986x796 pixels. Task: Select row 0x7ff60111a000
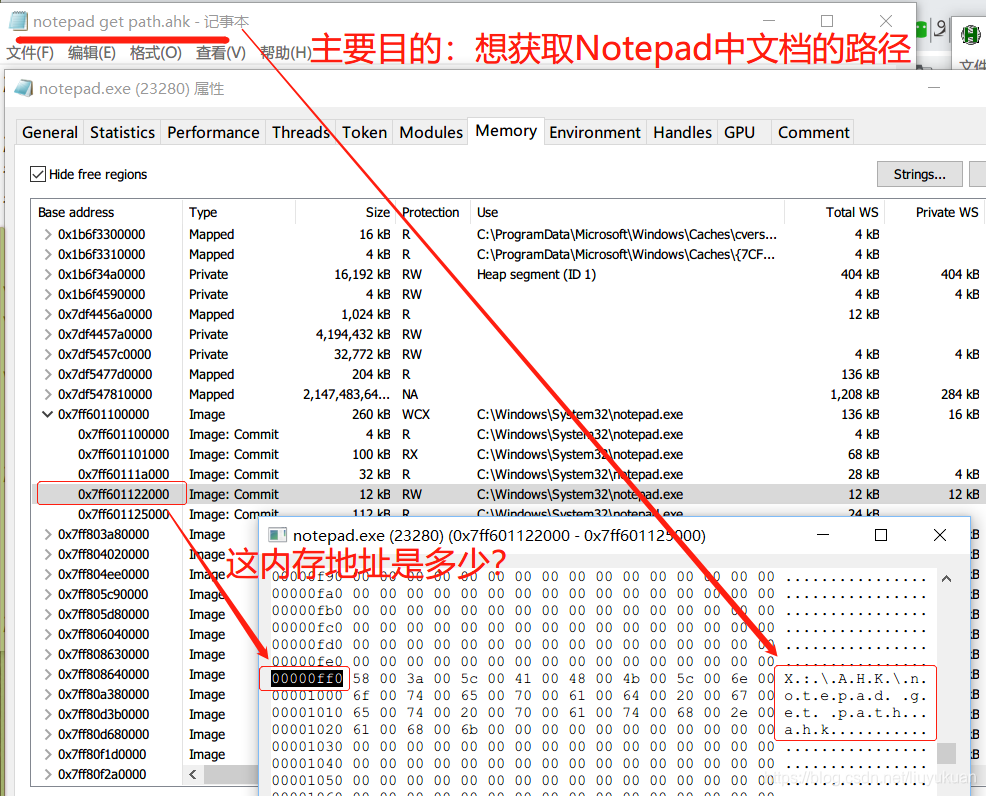point(509,474)
